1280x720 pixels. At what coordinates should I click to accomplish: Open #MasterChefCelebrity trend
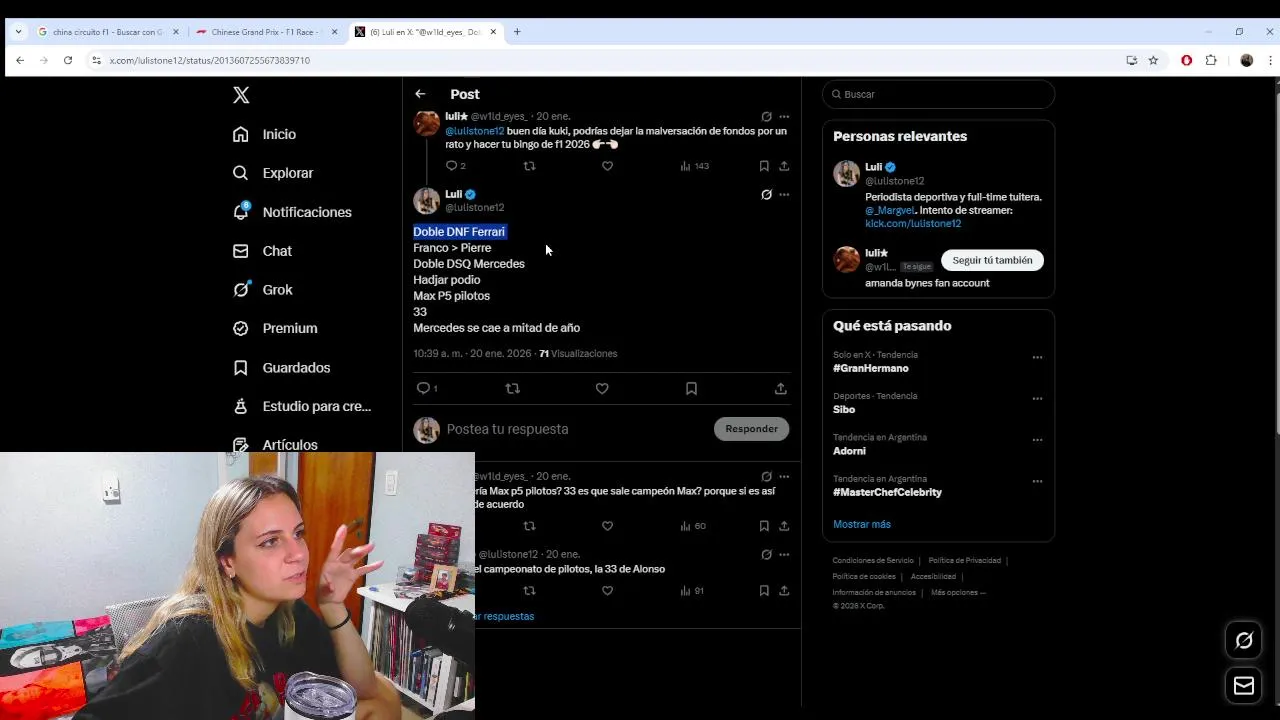point(888,492)
